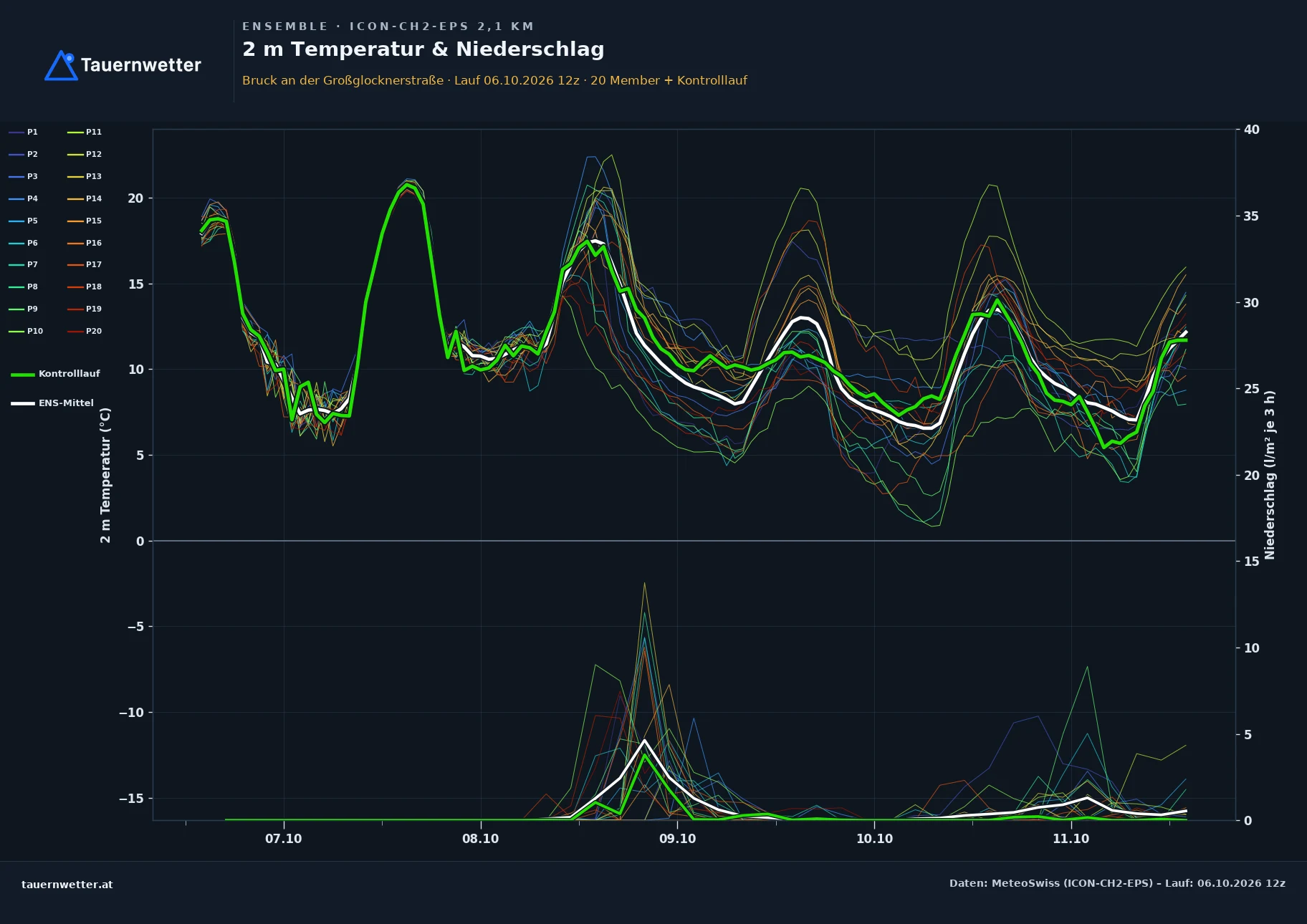Click the 08.10 date axis label

[x=481, y=839]
